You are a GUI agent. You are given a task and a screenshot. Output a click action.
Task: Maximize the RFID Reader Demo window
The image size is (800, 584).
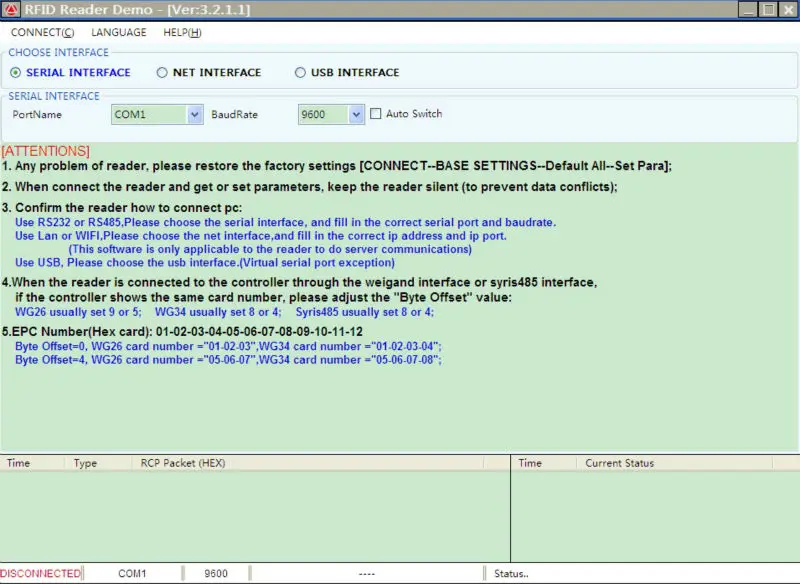point(768,10)
